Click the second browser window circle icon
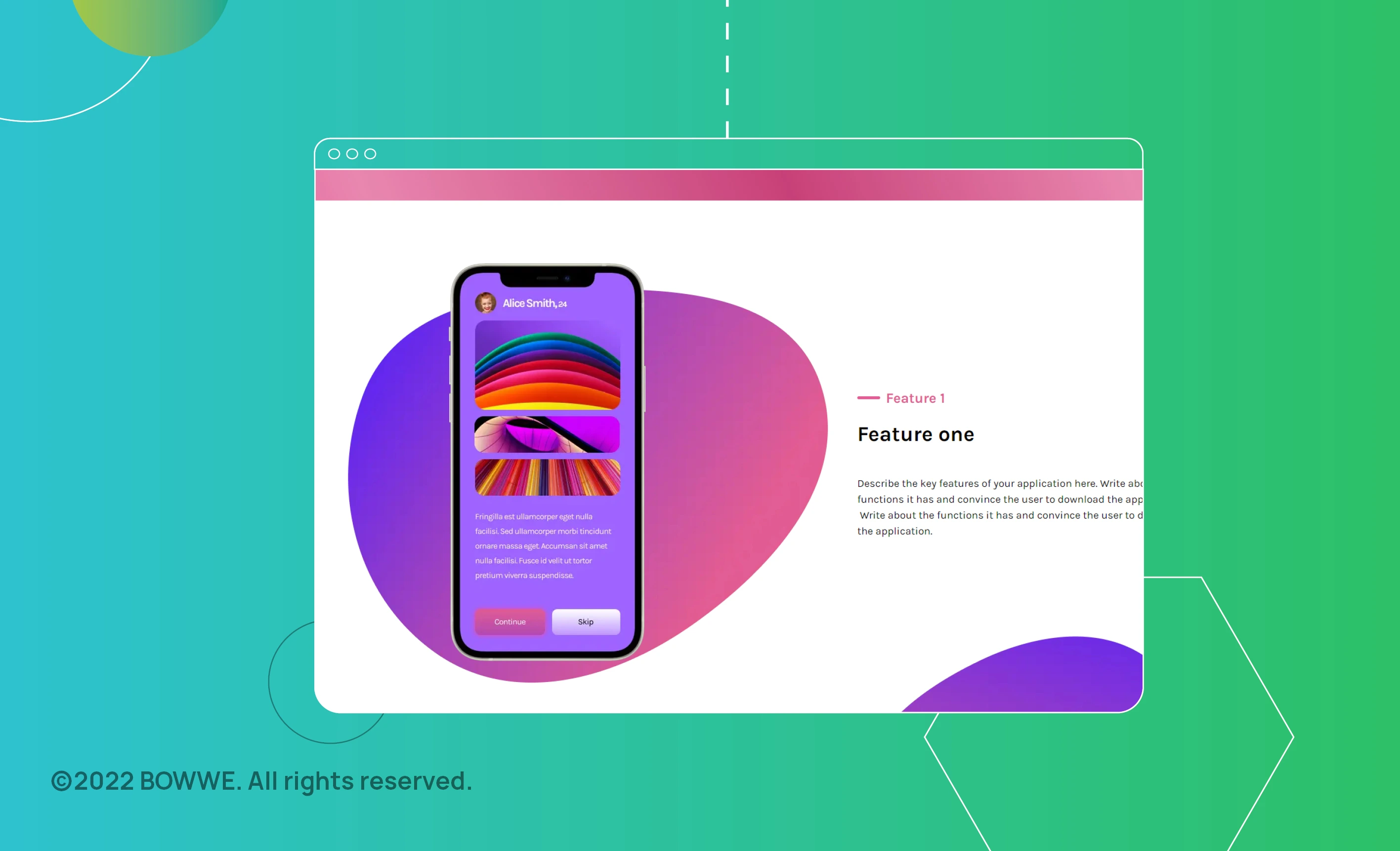Screen dimensions: 1400x851 [x=352, y=154]
